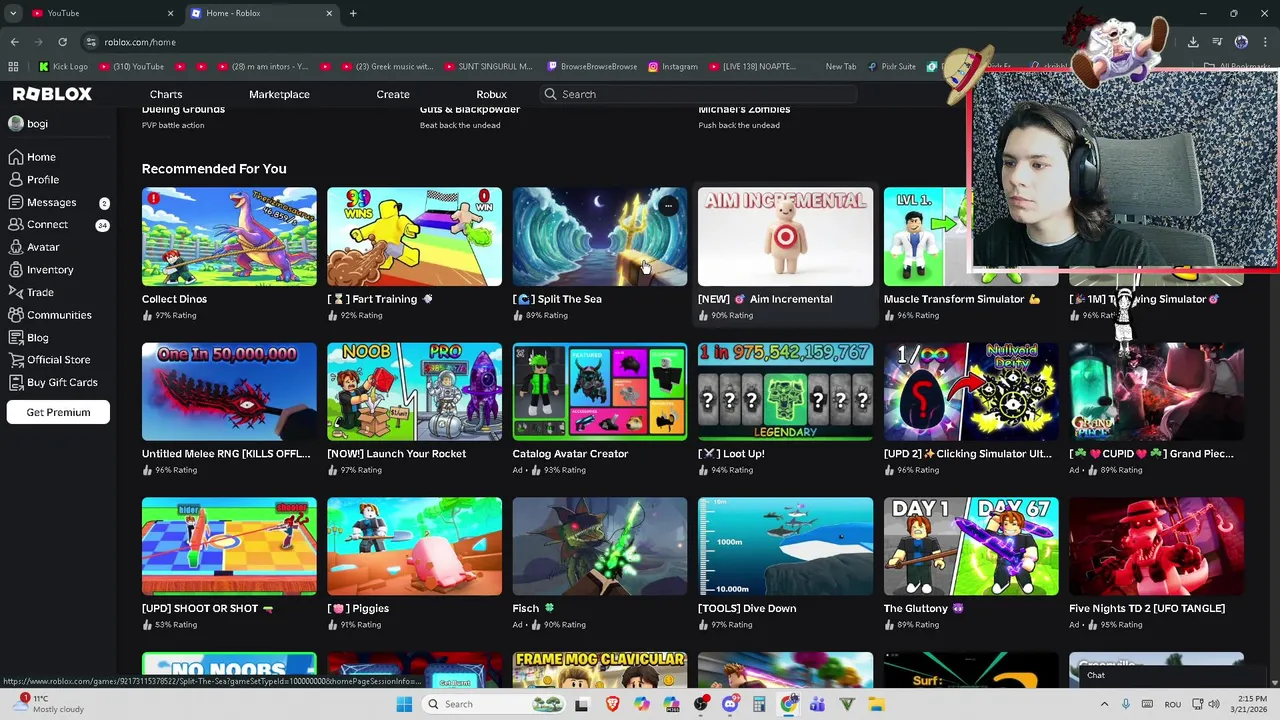Click the Roblox logo

click(52, 94)
